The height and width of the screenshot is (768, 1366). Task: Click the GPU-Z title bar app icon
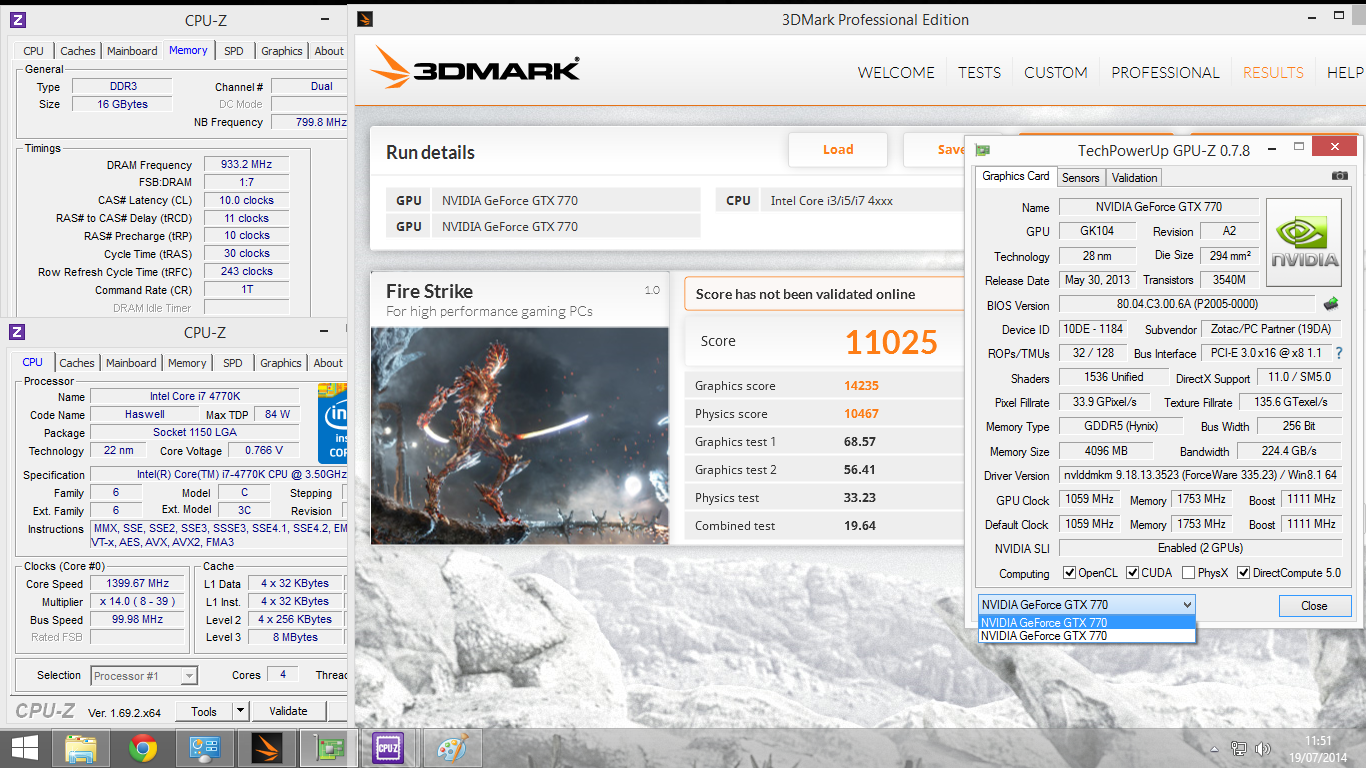pos(983,150)
